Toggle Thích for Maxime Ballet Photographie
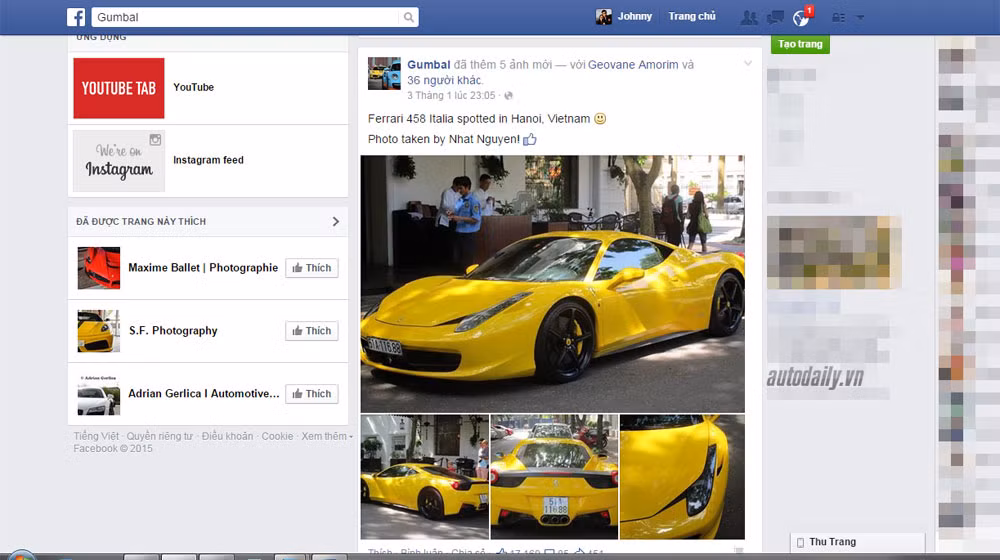Screen dimensions: 1000x560 (x=311, y=268)
